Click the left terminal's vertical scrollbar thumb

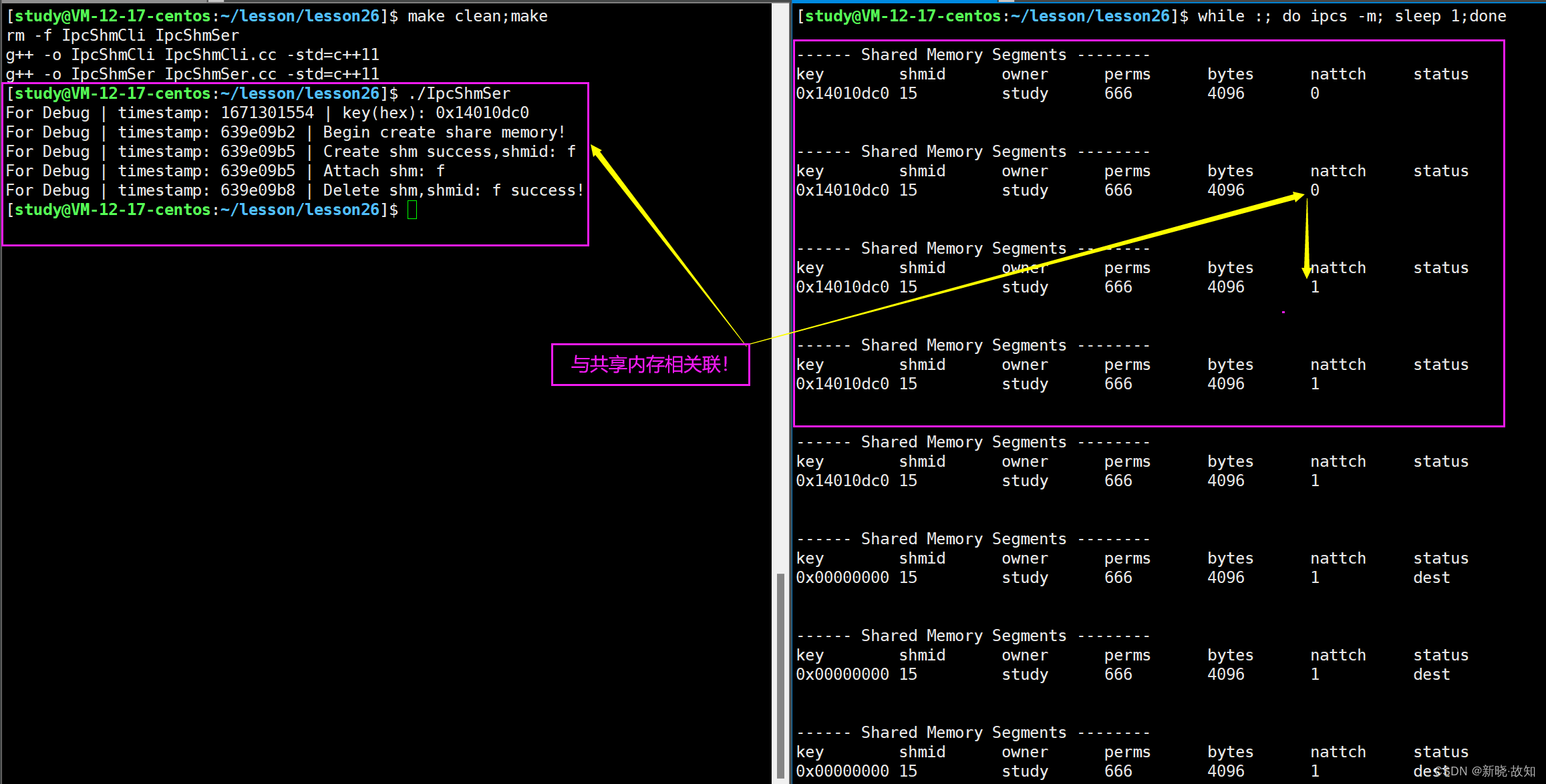pyautogui.click(x=780, y=674)
